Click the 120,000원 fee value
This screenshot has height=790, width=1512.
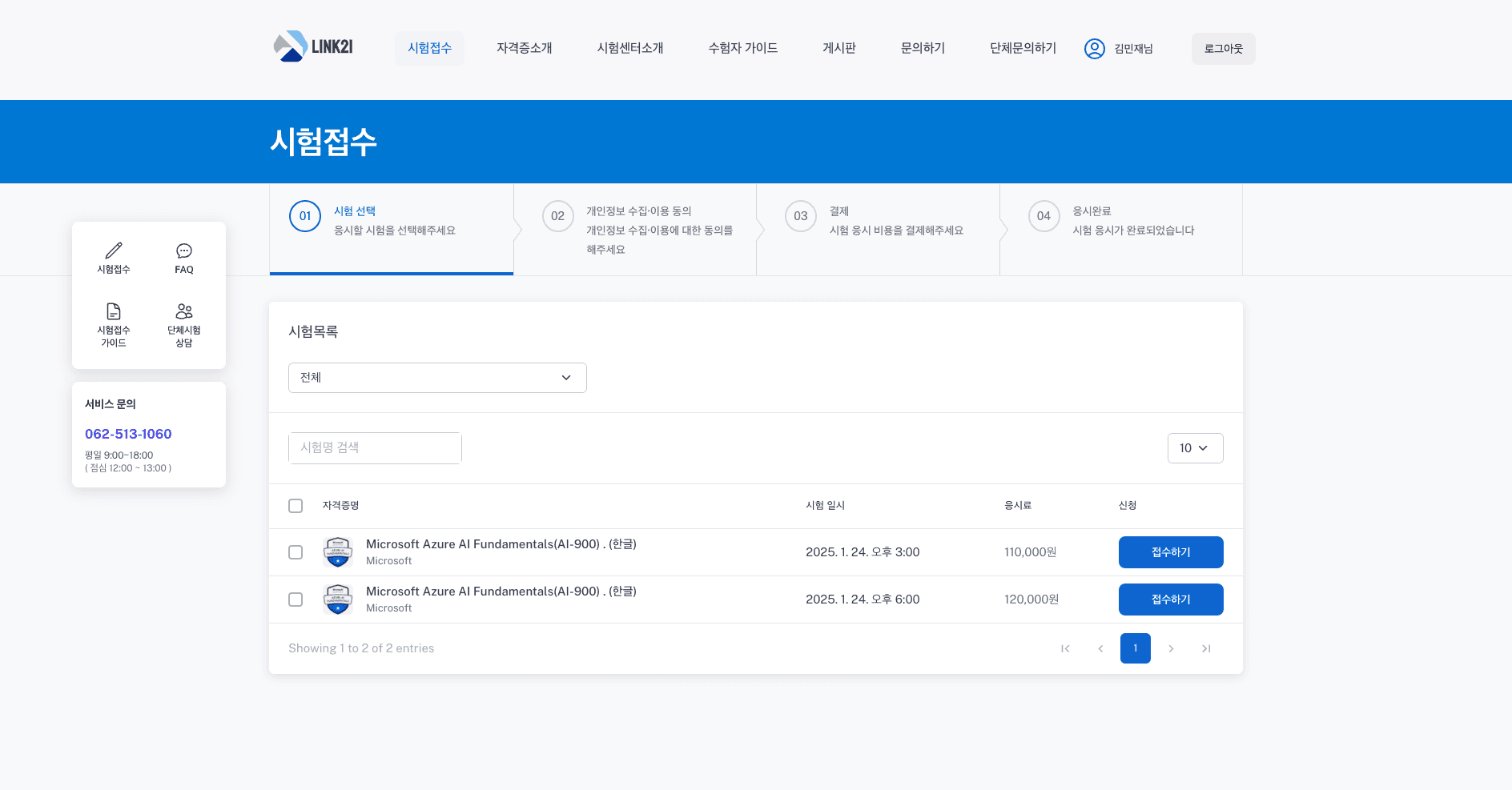click(1031, 600)
